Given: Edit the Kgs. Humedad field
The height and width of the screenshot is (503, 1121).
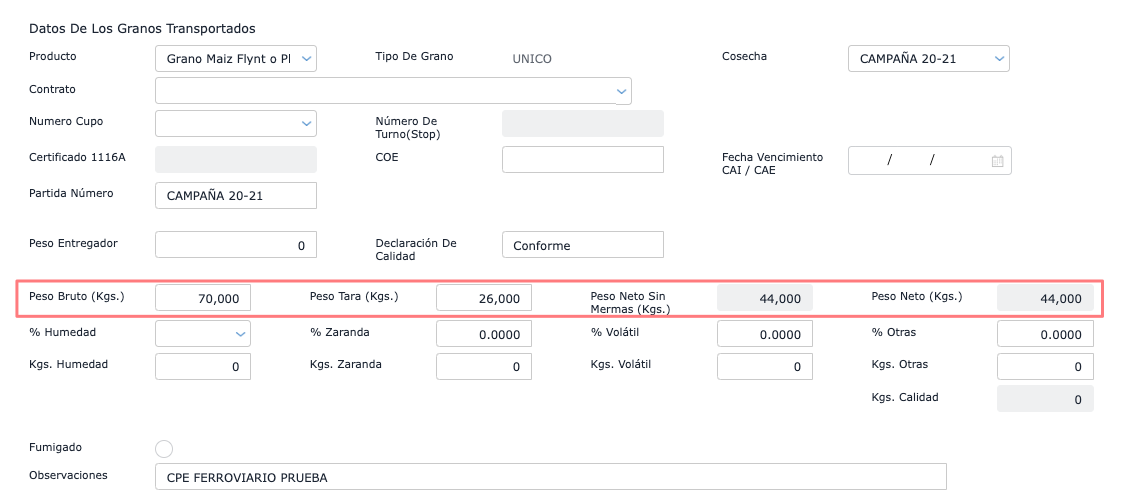Looking at the screenshot, I should (x=203, y=367).
